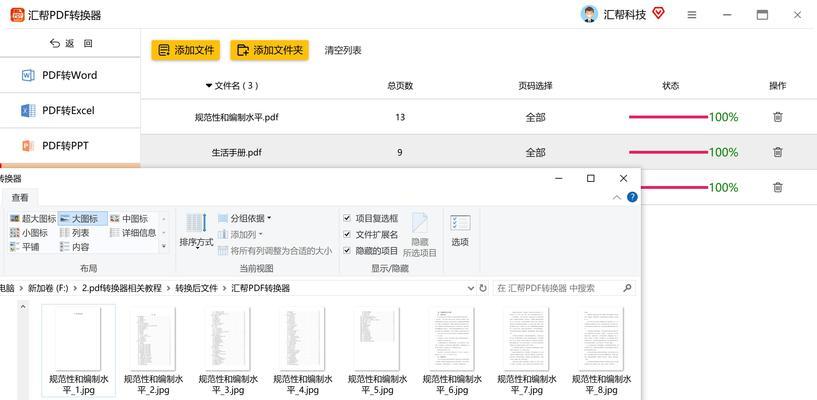This screenshot has height=400, width=817.
Task: Choose 小图标 layout in Explorer
Action: click(x=29, y=233)
